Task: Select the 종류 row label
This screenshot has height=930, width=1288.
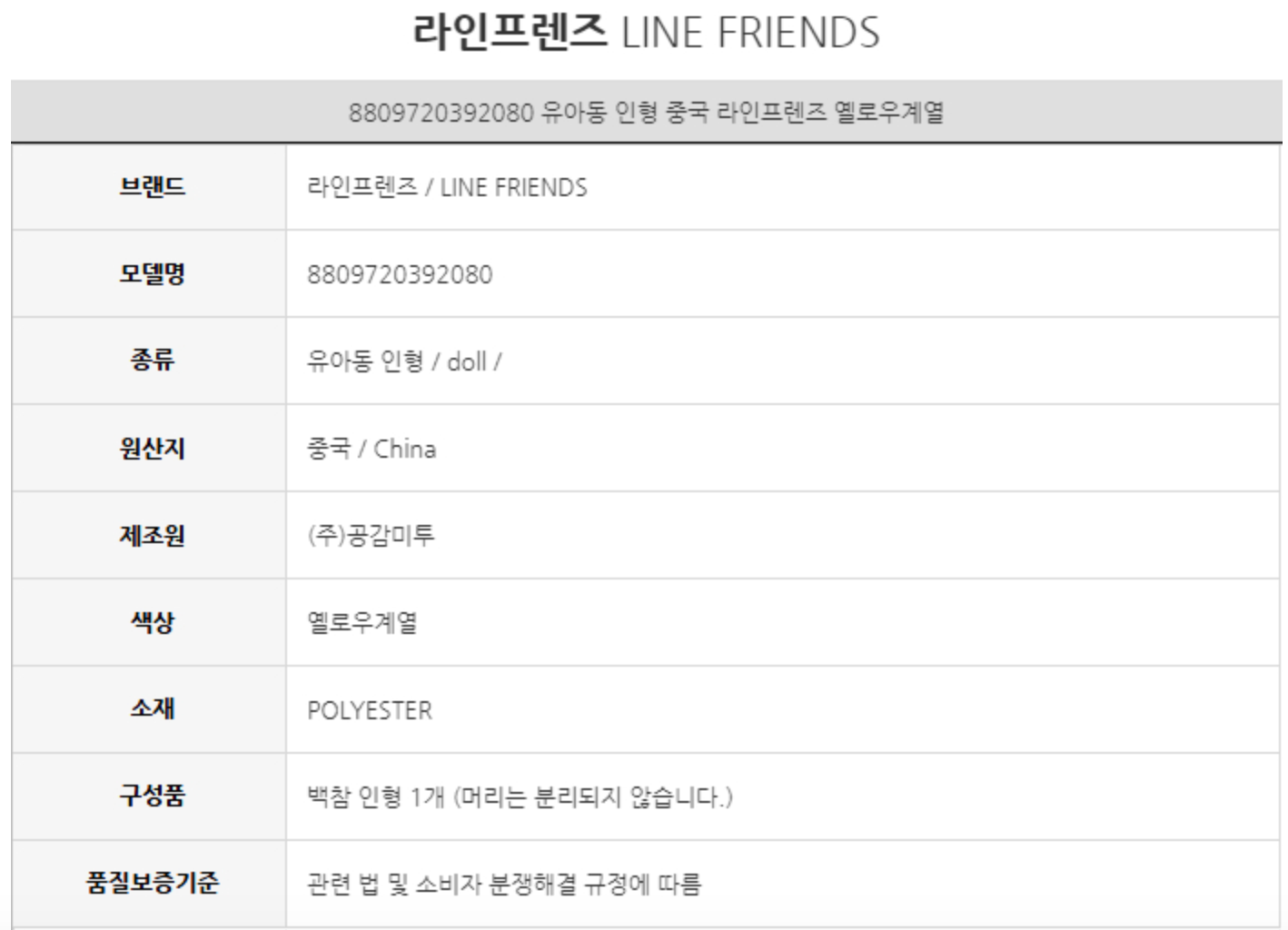Action: coord(152,361)
